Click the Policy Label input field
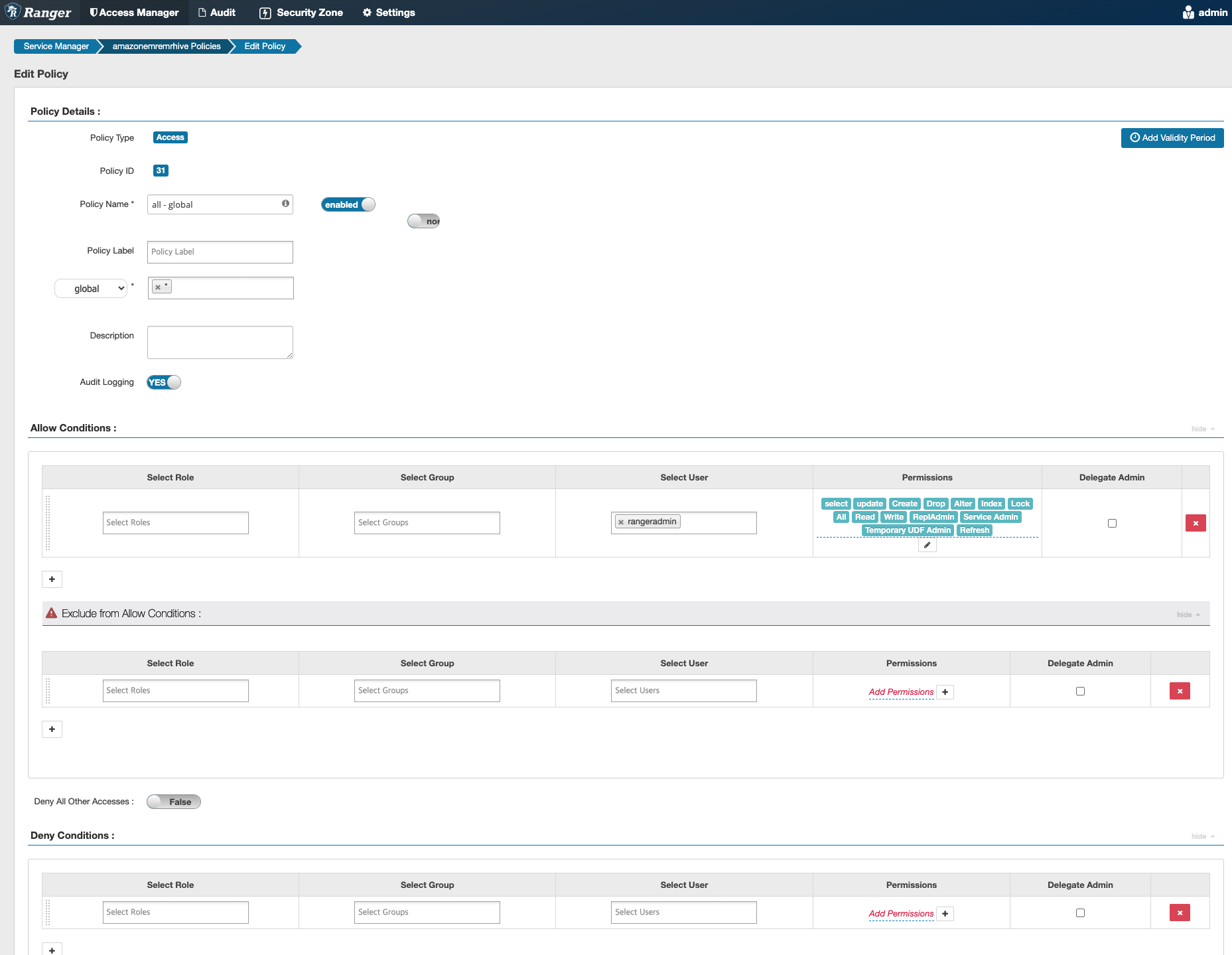The width and height of the screenshot is (1232, 955). [x=220, y=252]
